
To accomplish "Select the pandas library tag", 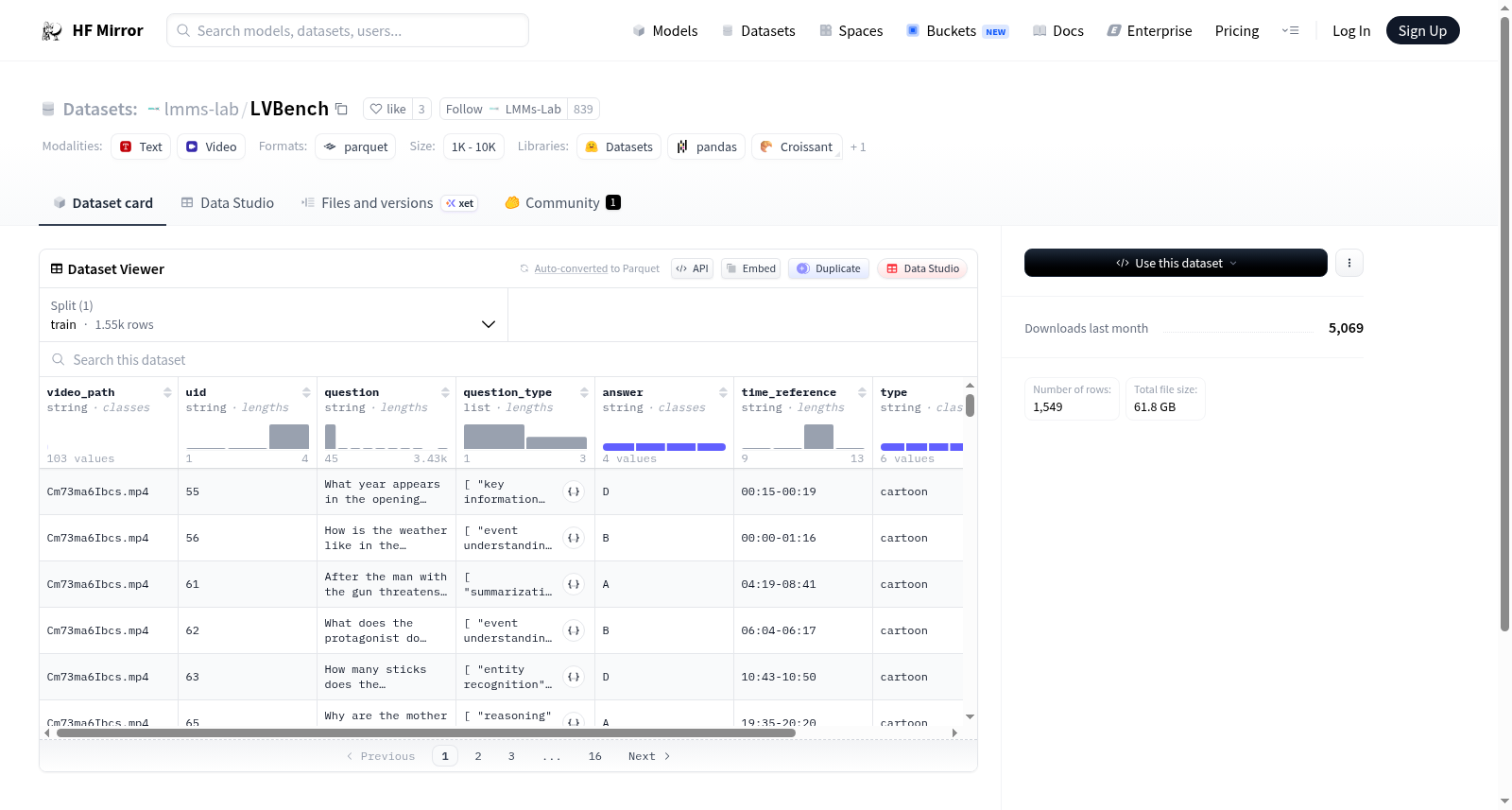I will pos(707,146).
